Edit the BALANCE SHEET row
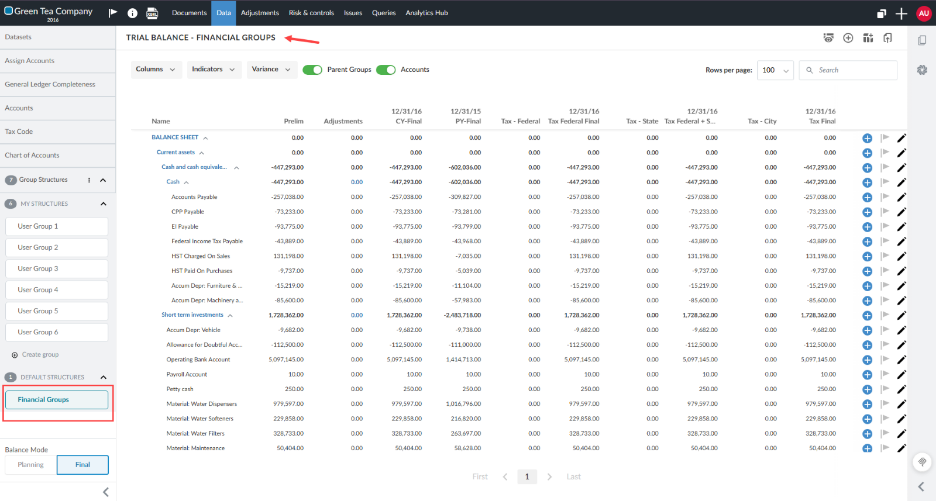Viewport: 936px width, 501px height. tap(901, 138)
